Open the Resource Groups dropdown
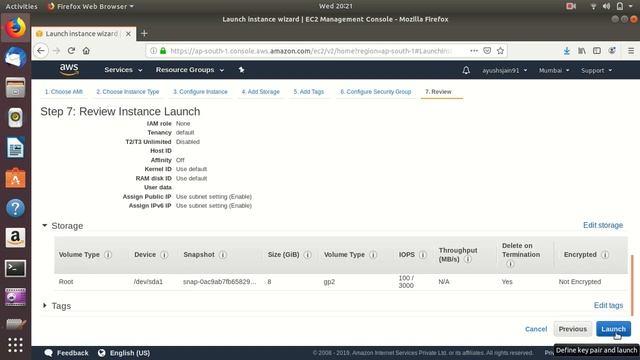 [190, 70]
